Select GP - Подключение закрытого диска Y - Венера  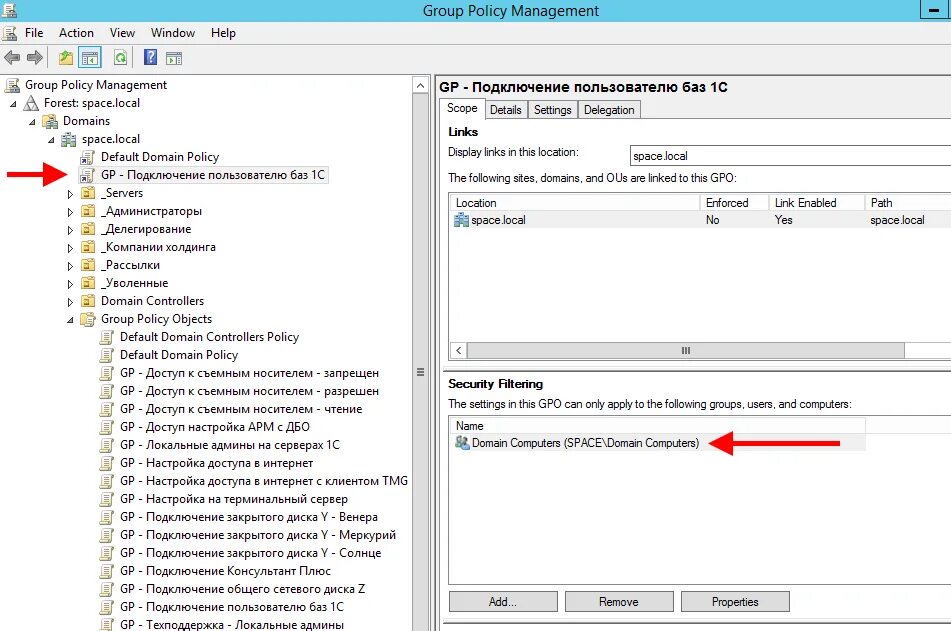coord(249,517)
